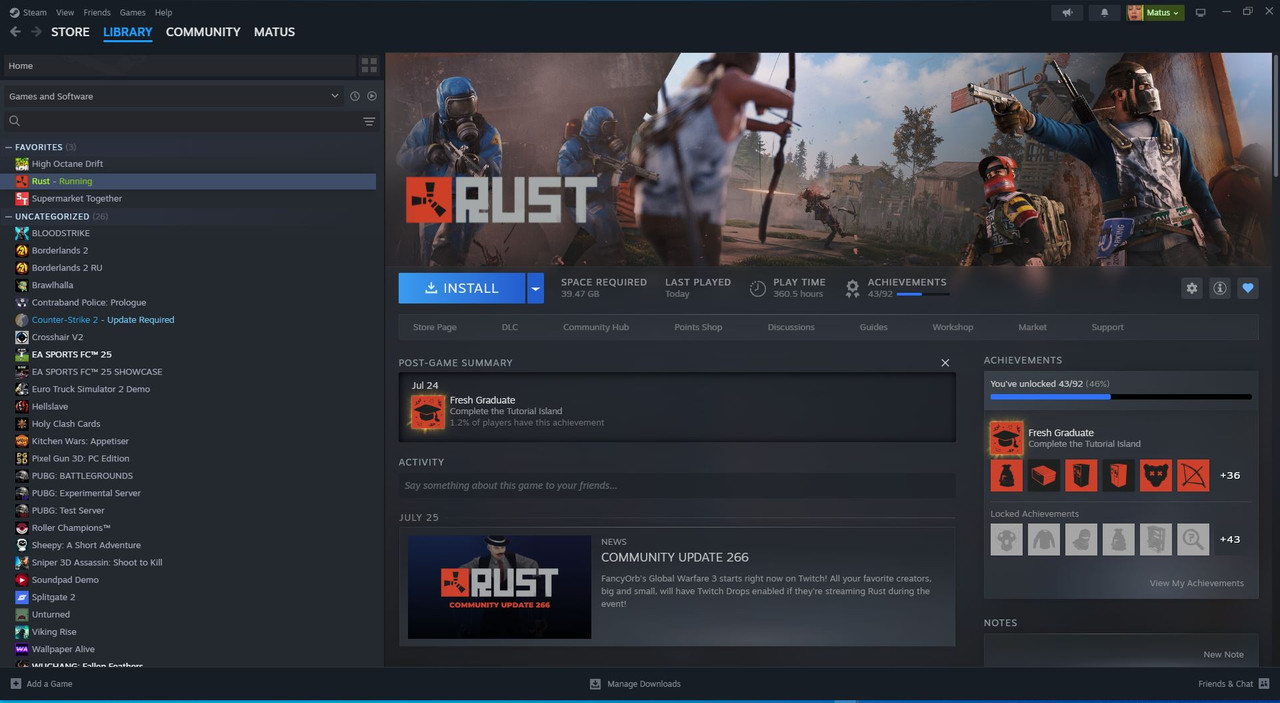Image resolution: width=1280 pixels, height=703 pixels.
Task: Click the bear unlocked achievement icon
Action: click(1156, 476)
